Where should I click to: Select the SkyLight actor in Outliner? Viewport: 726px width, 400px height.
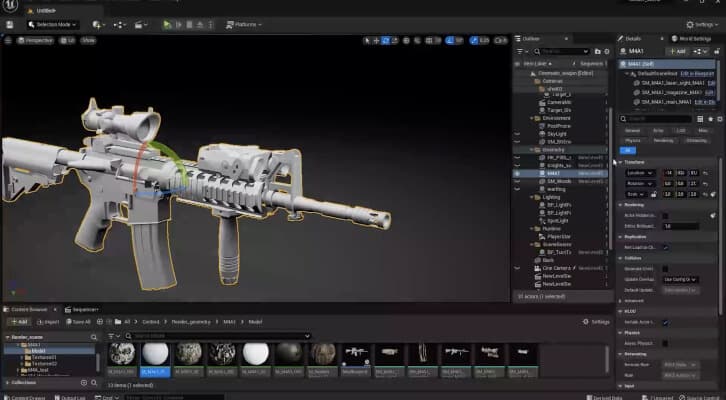click(x=557, y=134)
